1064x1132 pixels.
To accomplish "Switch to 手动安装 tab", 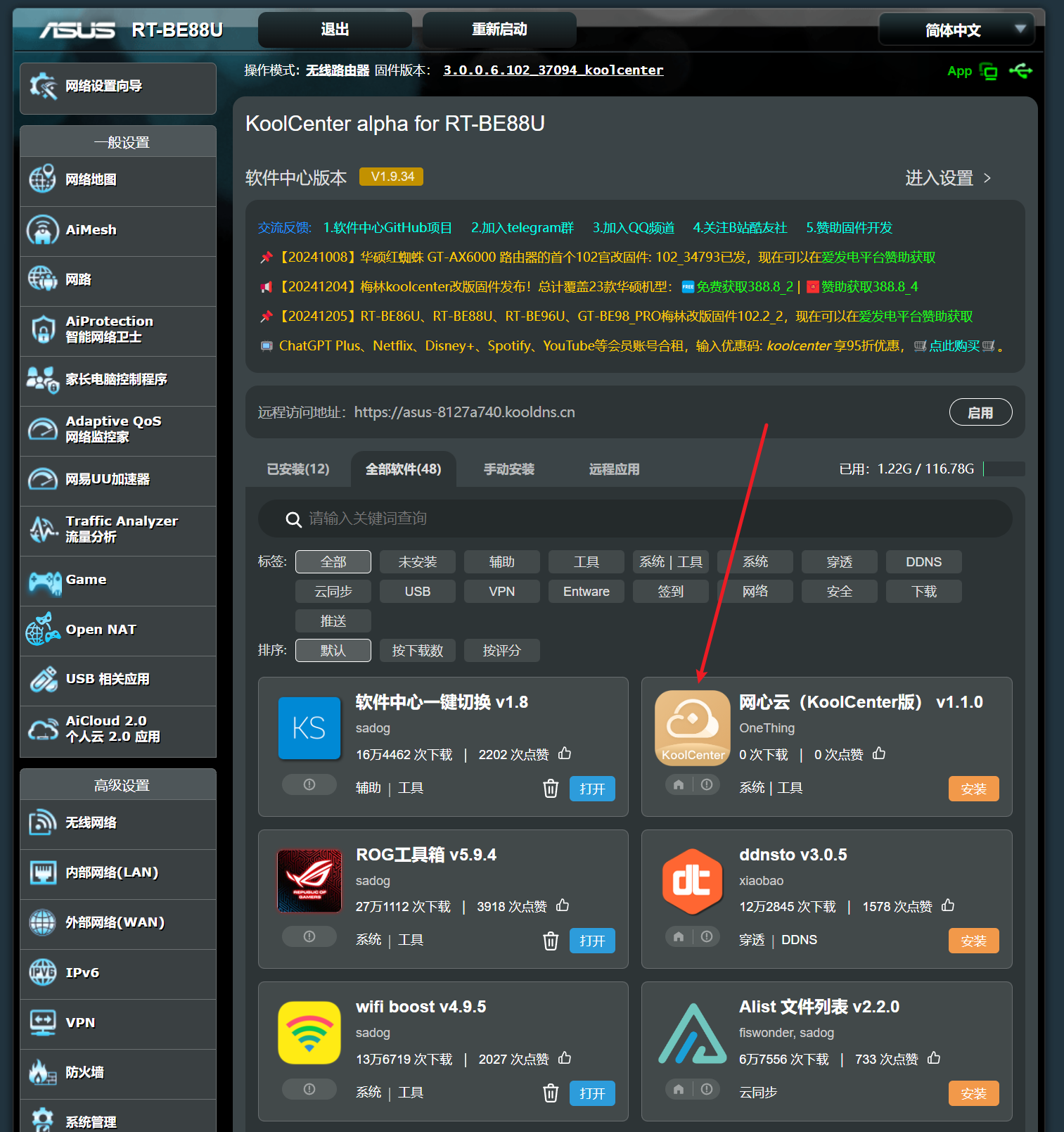I will coord(509,469).
